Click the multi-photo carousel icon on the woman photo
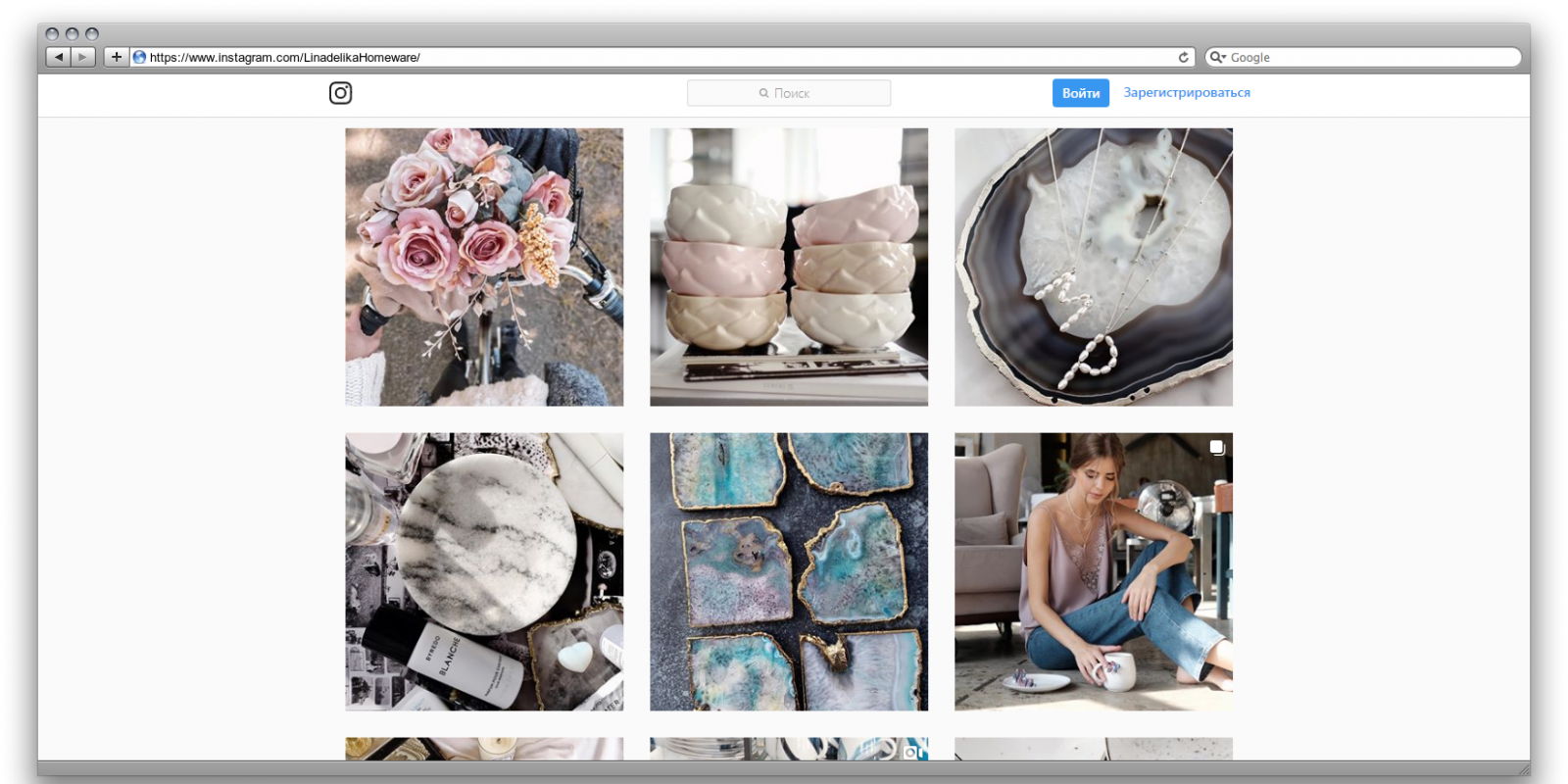Screen dimensions: 1568x784 click(x=1216, y=448)
